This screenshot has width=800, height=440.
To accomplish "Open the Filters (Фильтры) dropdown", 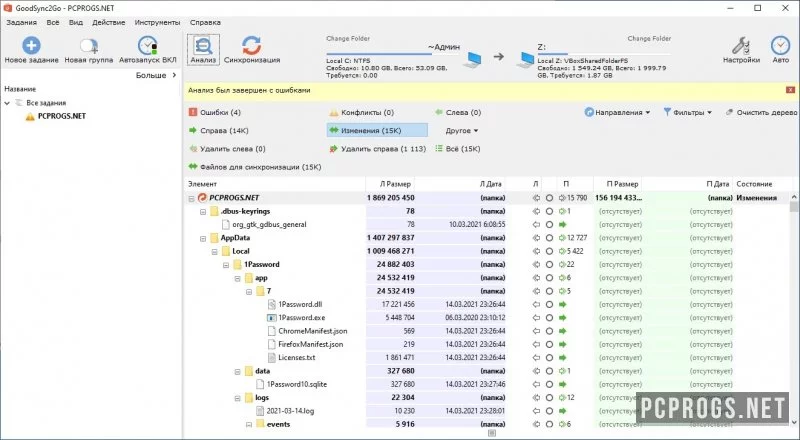I will point(687,112).
